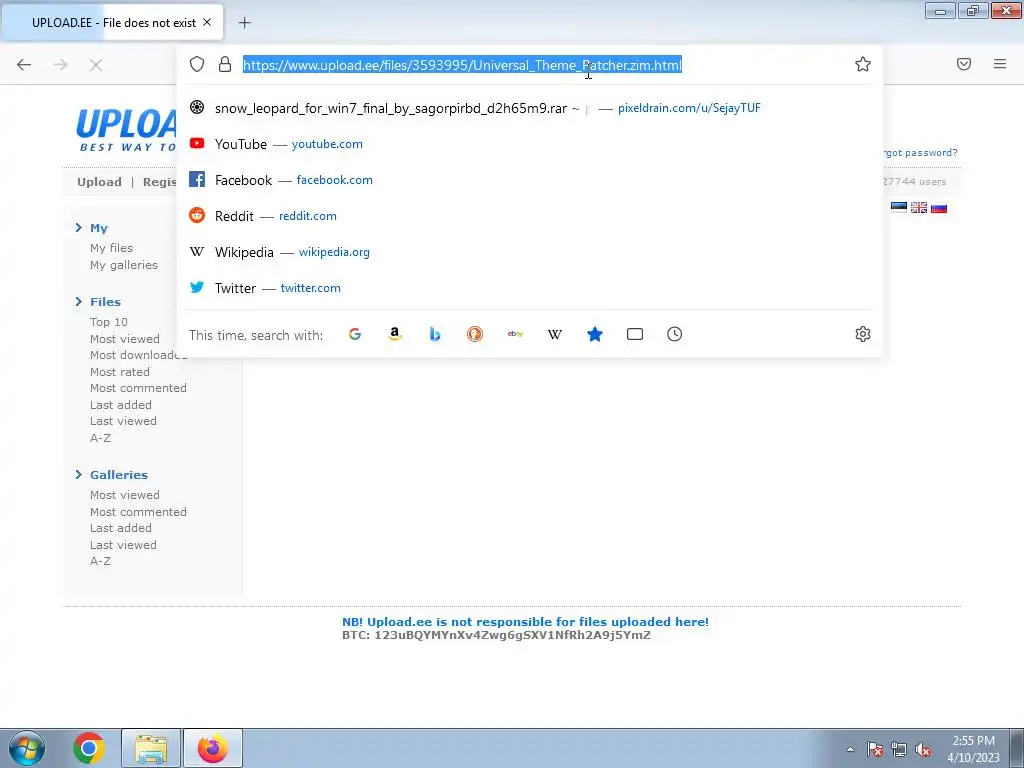The image size is (1024, 768).
Task: Choose the YouTube suggestion
Action: pos(530,144)
